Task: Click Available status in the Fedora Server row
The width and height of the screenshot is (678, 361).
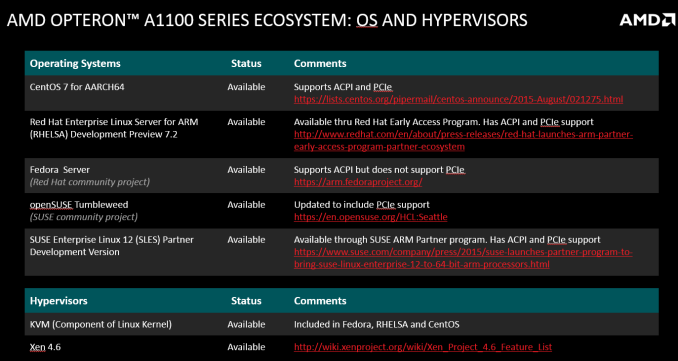Action: click(246, 170)
